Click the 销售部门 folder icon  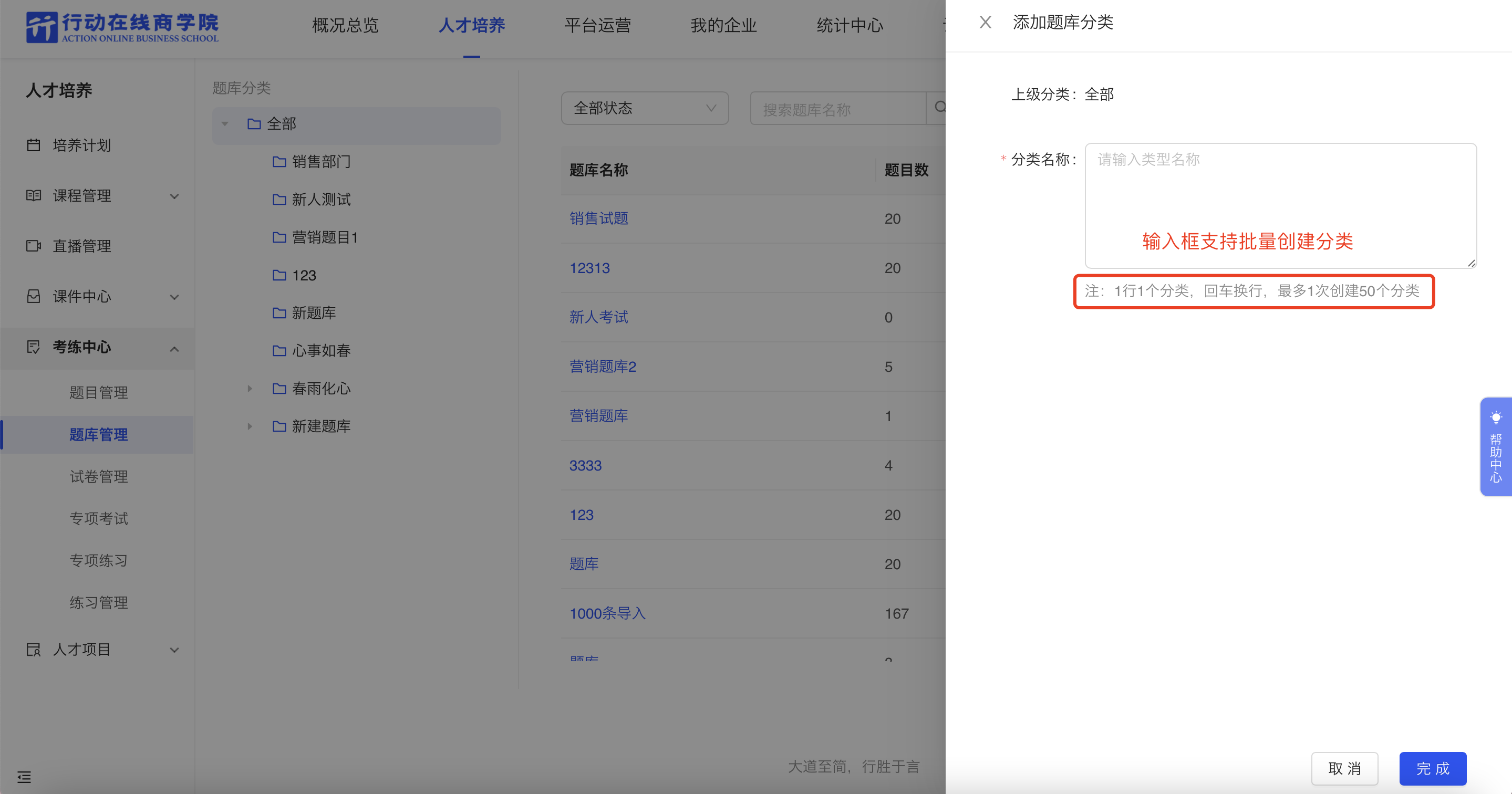click(279, 161)
